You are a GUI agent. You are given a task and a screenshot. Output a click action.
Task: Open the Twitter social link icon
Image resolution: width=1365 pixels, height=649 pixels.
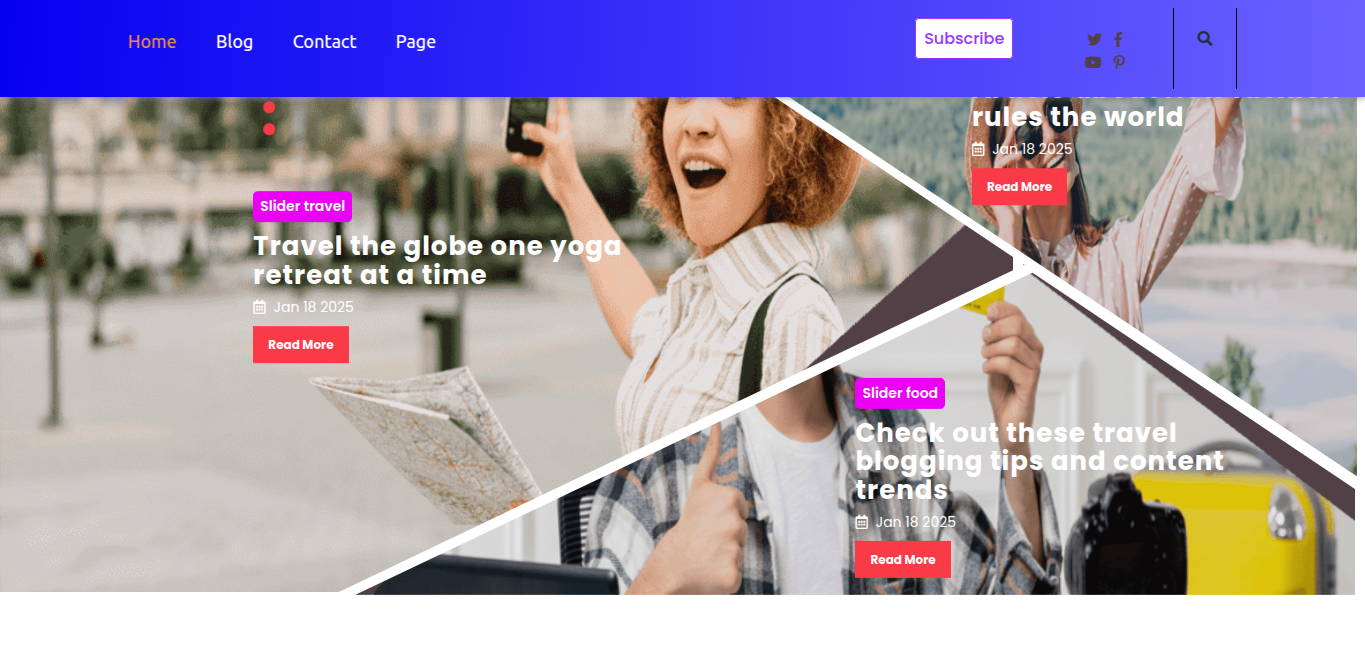tap(1094, 40)
